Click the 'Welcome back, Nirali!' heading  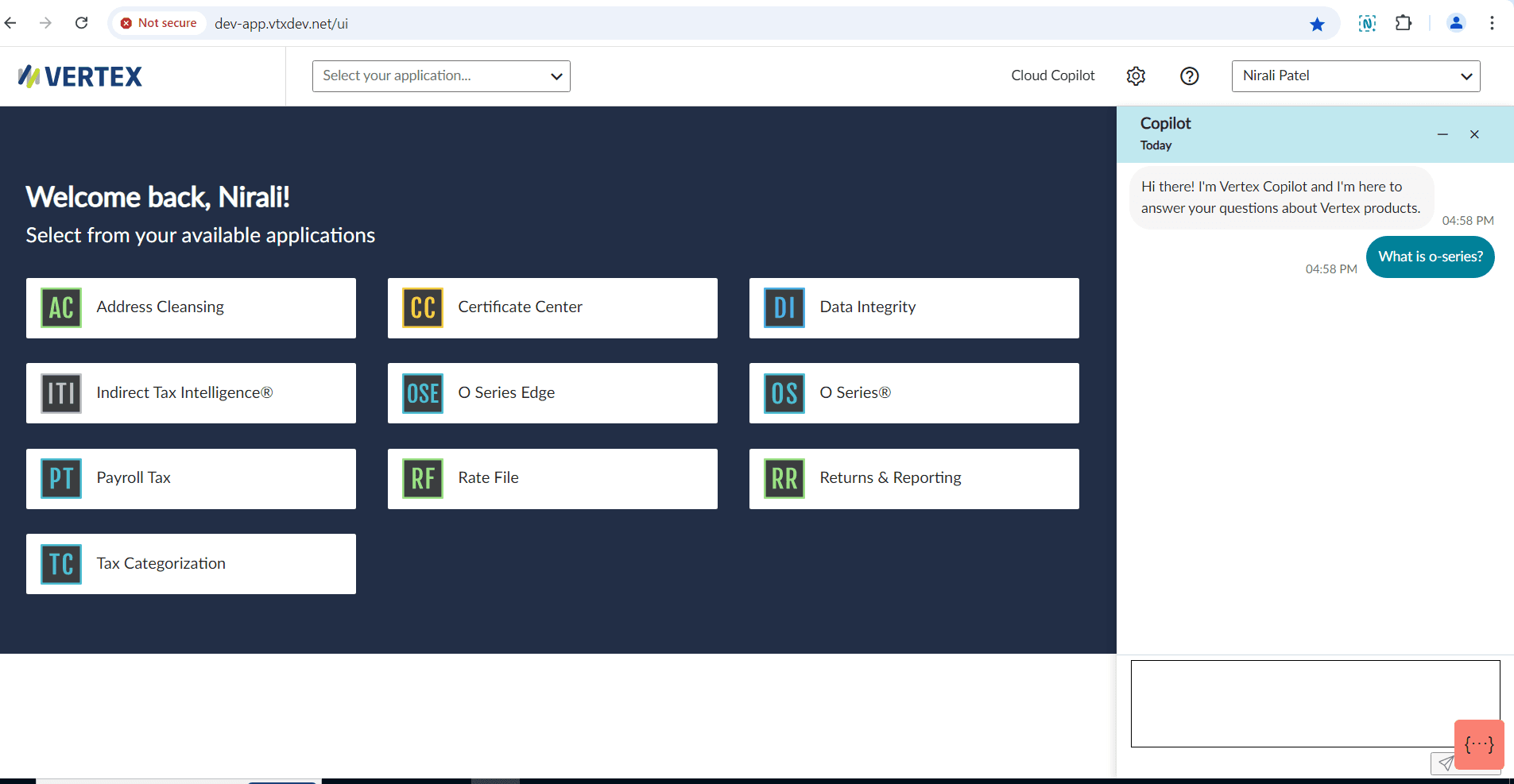[x=158, y=197]
